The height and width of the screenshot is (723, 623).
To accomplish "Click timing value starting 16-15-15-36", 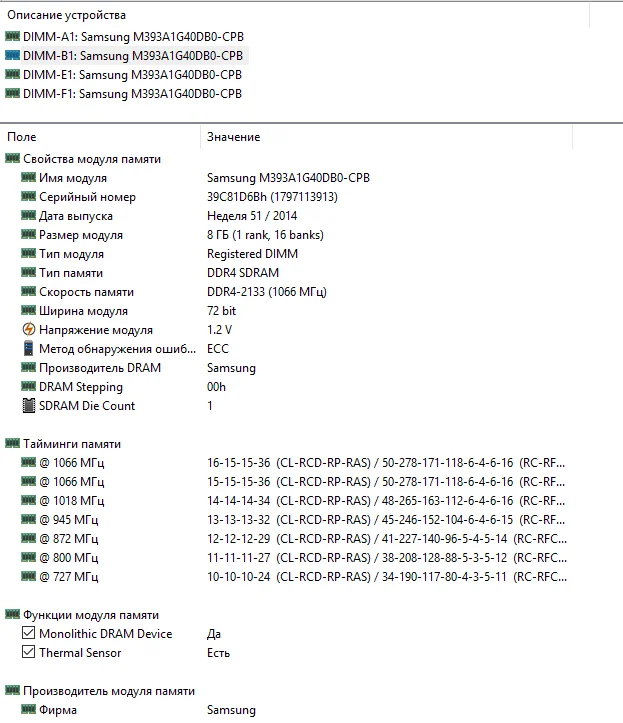I will pyautogui.click(x=386, y=462).
